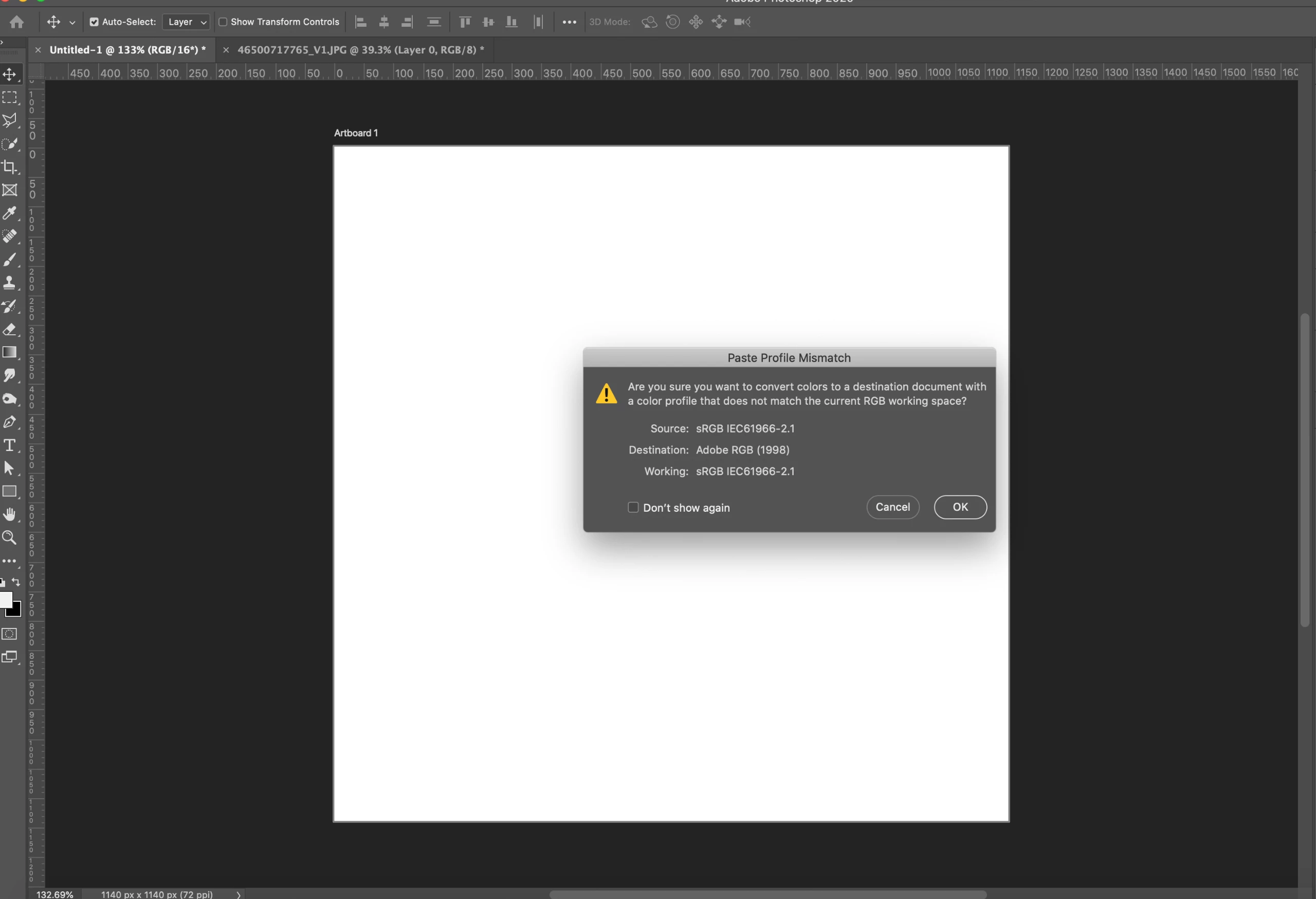The width and height of the screenshot is (1316, 899).
Task: Open the status bar info arrow
Action: 239,894
